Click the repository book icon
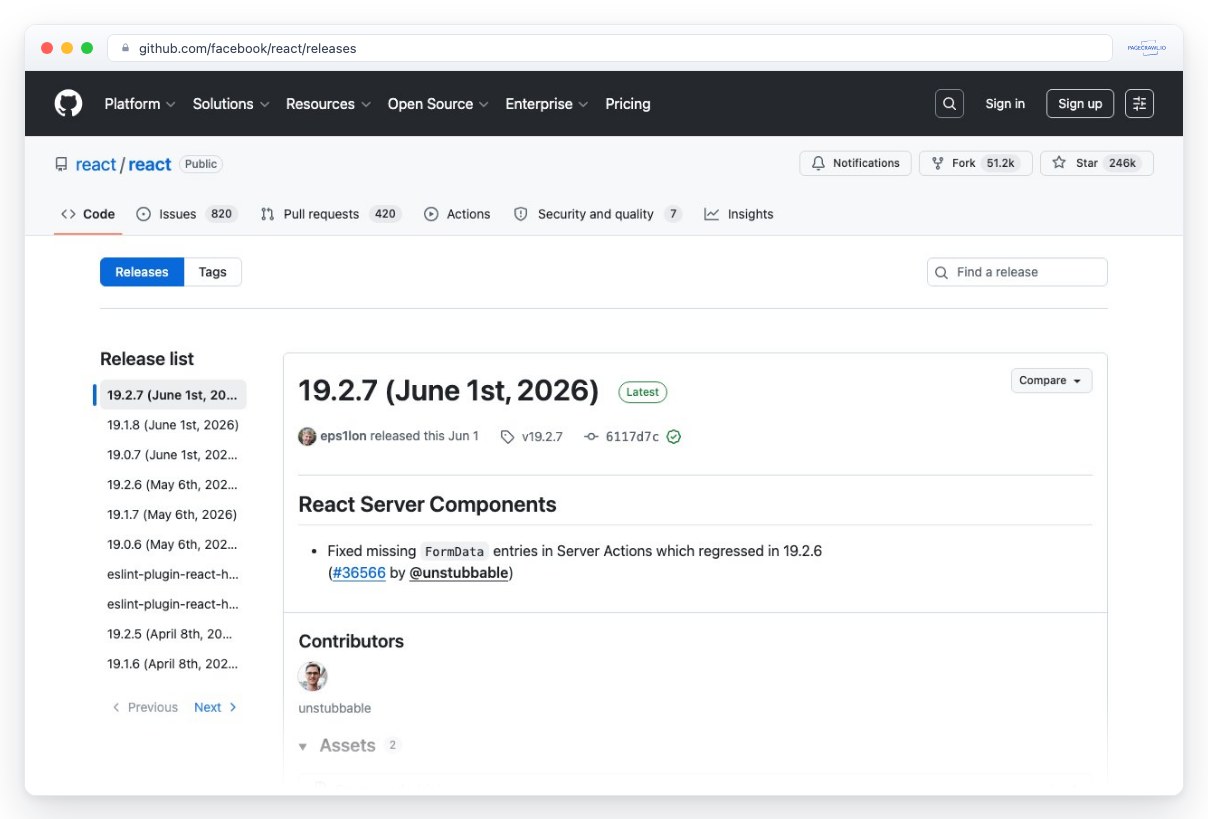Screen dimensions: 1208x819 (x=62, y=164)
